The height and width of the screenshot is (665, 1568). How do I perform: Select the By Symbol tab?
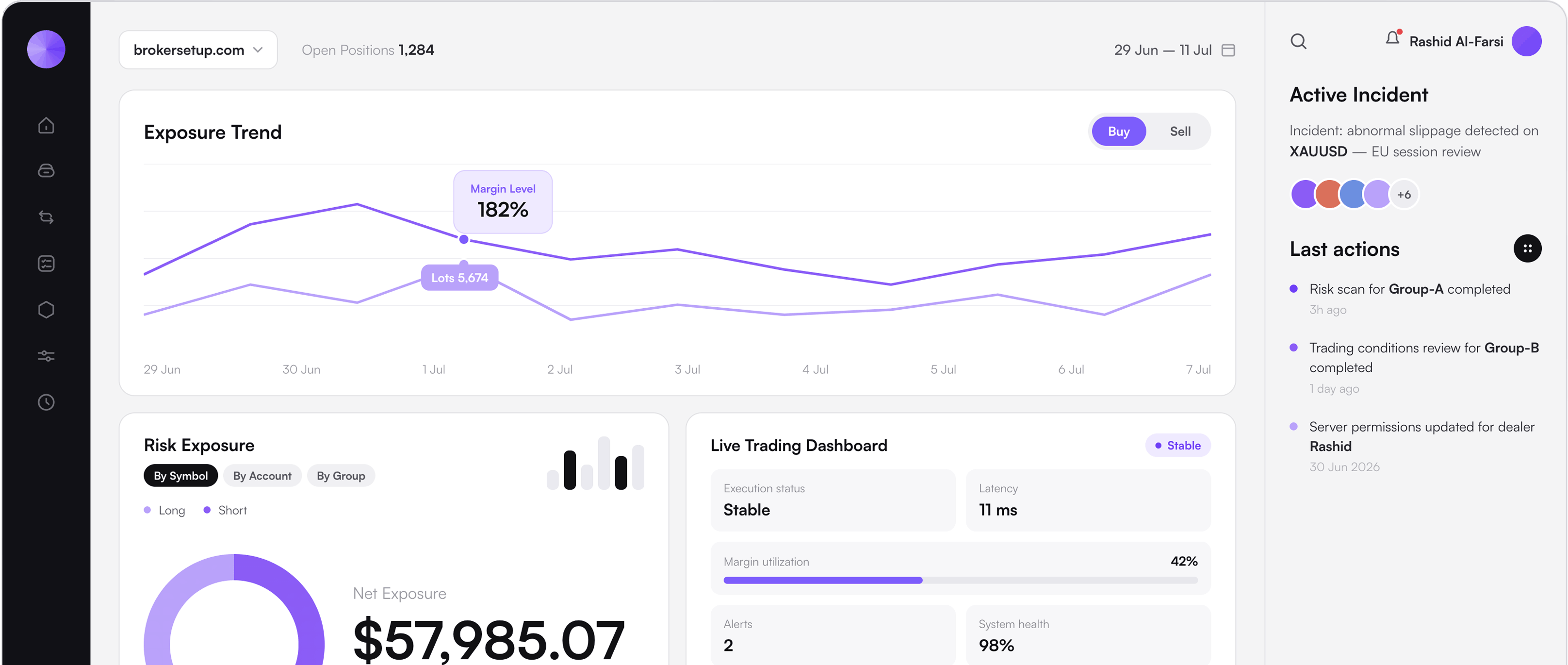tap(181, 476)
